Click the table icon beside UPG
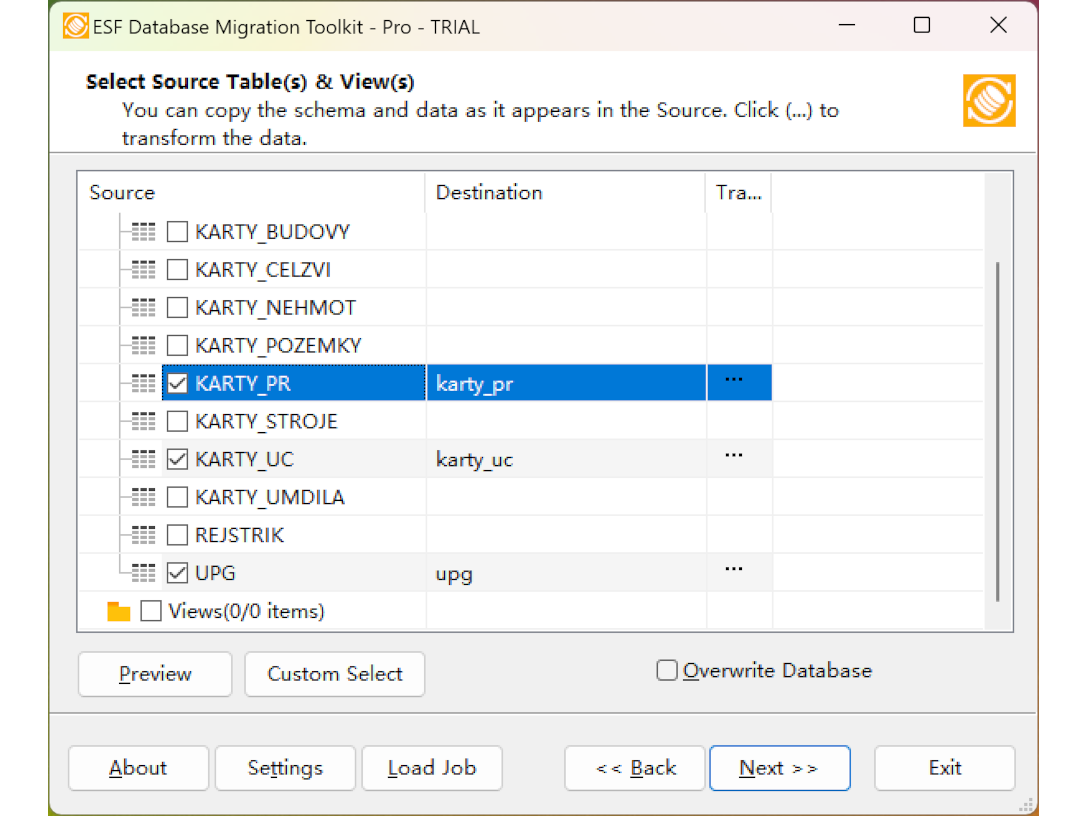This screenshot has width=1088, height=816. click(141, 572)
